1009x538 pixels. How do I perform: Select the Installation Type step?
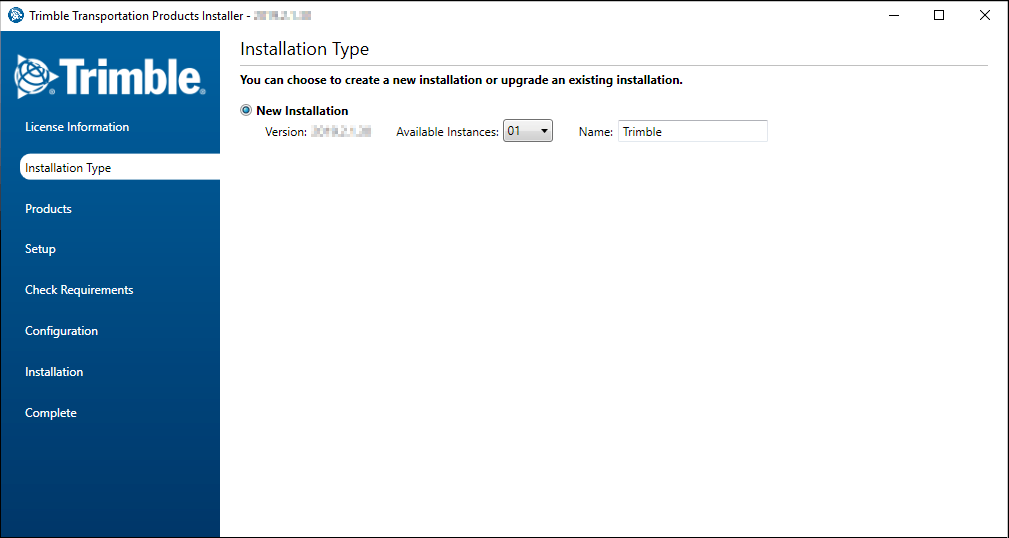coord(120,168)
